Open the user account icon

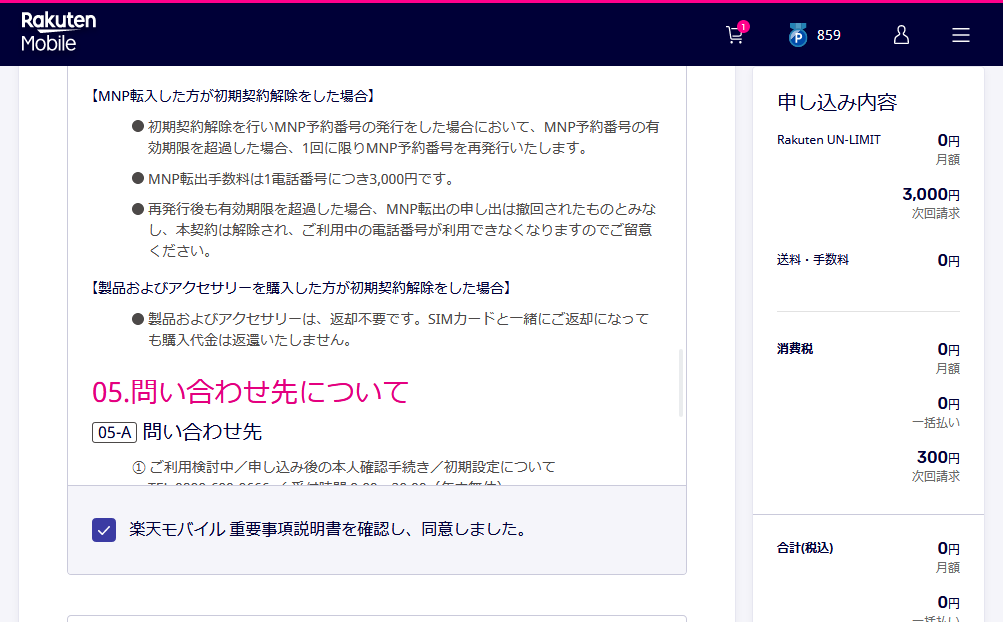click(x=901, y=35)
